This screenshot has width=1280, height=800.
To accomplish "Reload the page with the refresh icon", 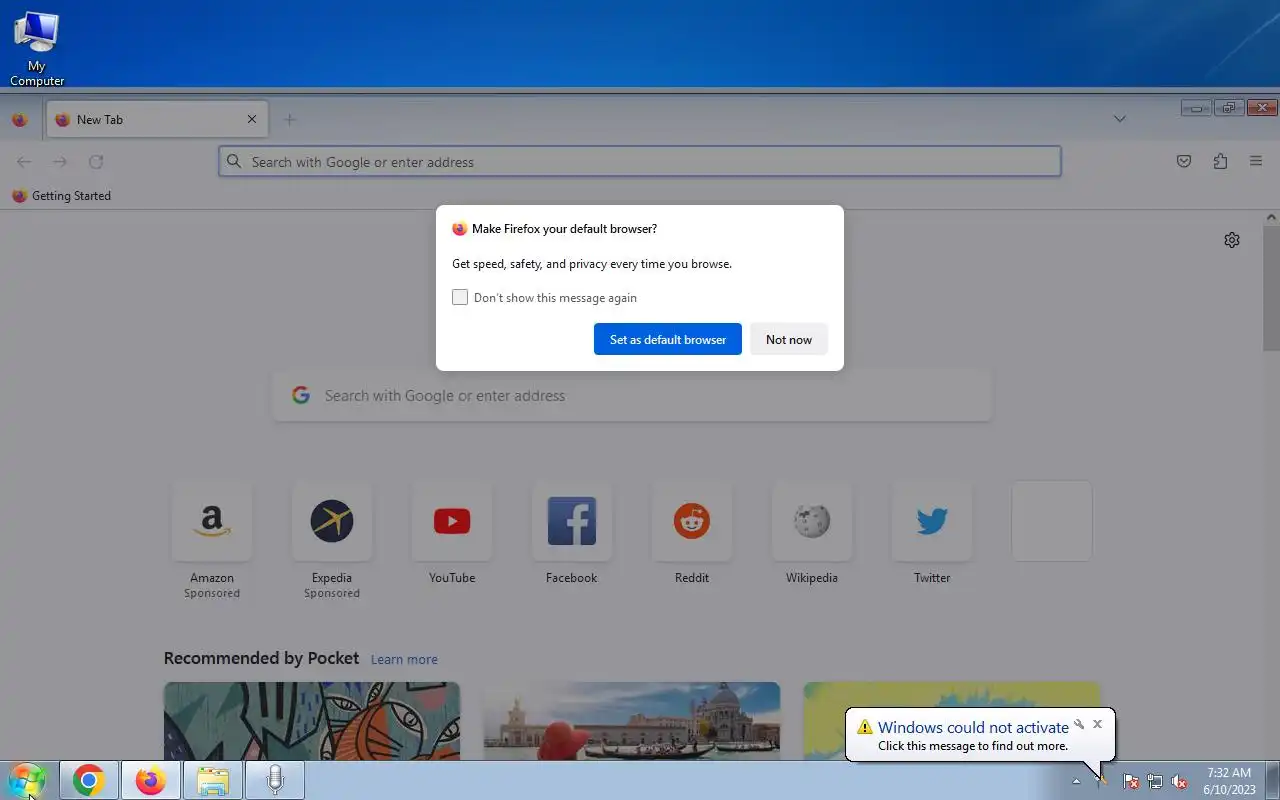I will pyautogui.click(x=96, y=161).
